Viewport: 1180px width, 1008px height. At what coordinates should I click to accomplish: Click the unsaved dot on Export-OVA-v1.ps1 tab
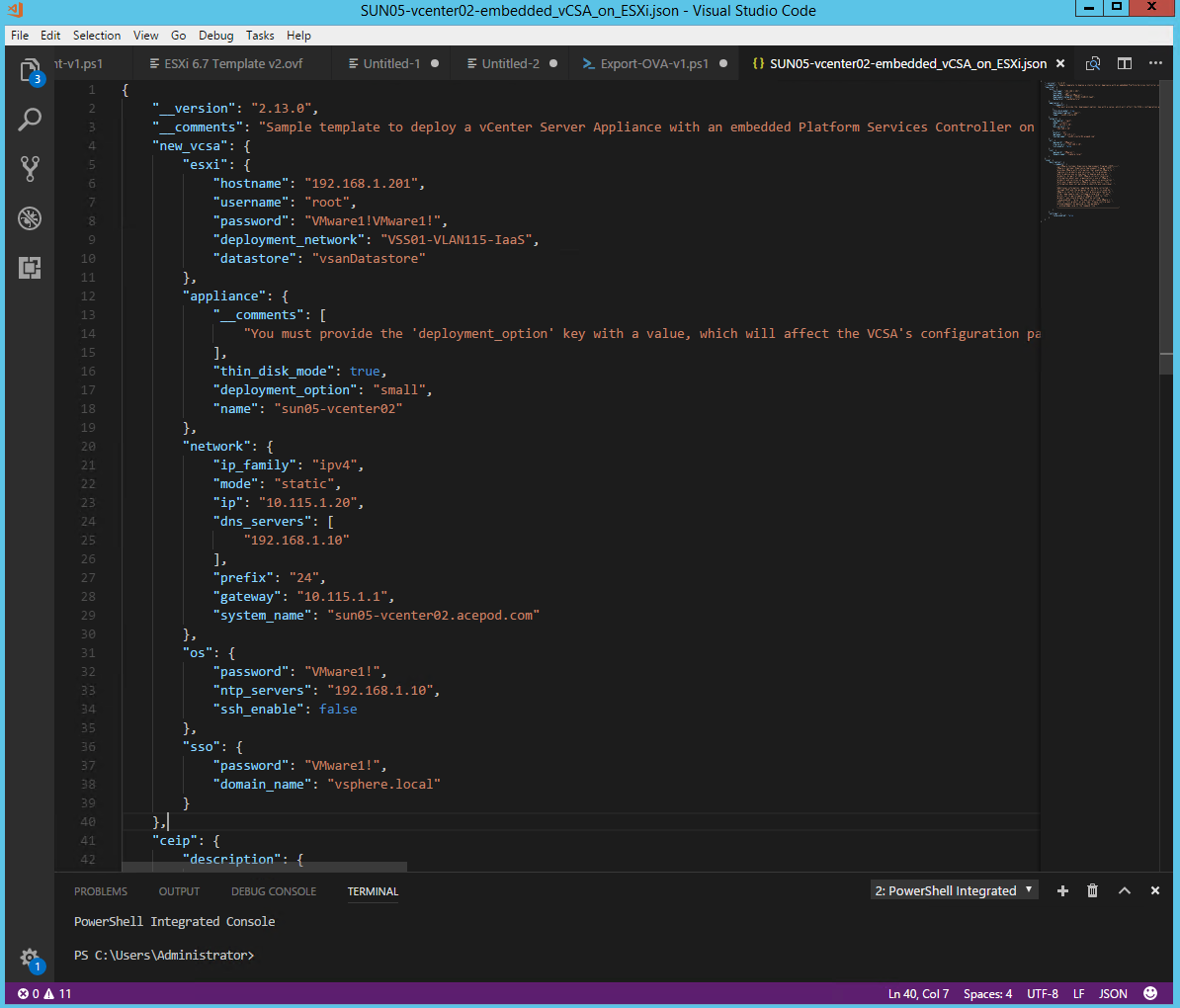(723, 64)
